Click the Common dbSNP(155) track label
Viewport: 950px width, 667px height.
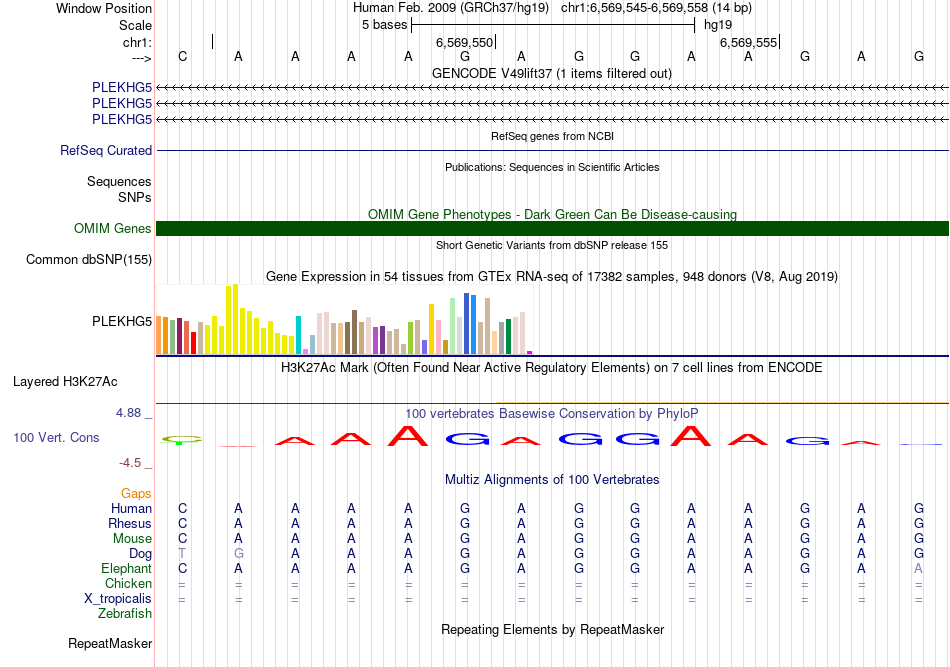click(x=89, y=259)
